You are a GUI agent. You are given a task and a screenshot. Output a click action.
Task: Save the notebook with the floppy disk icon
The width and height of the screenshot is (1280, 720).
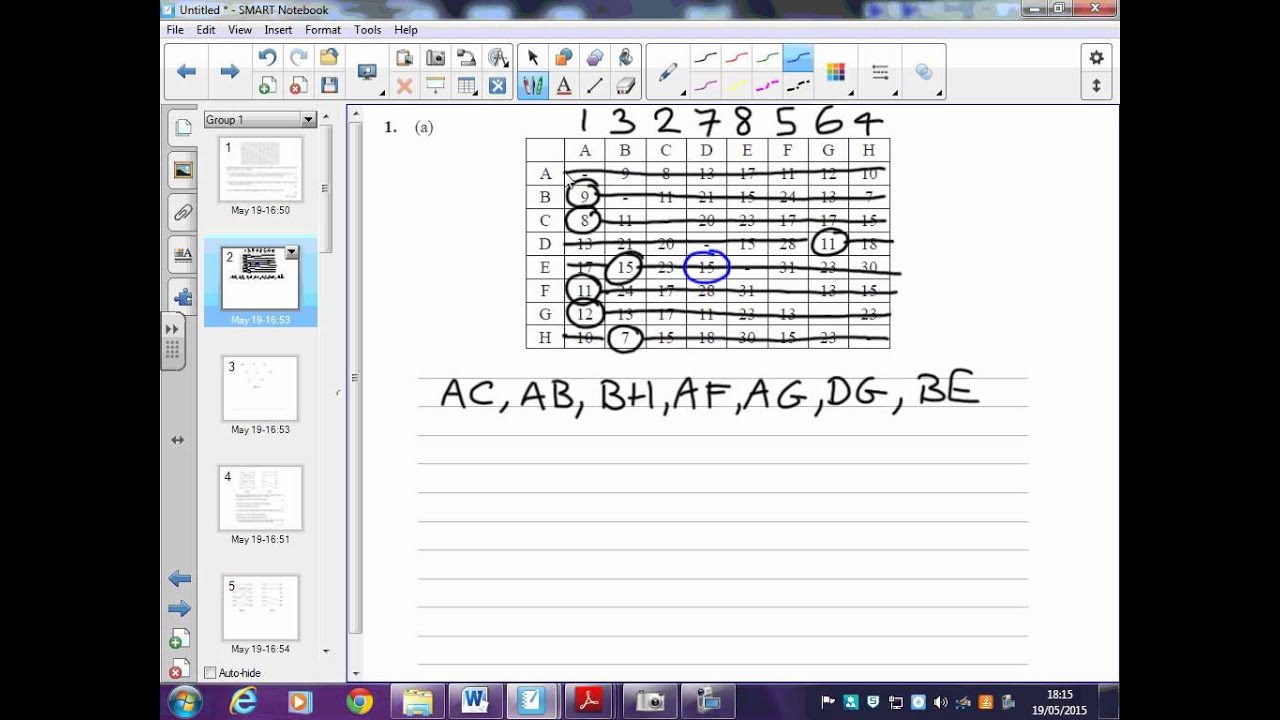(x=329, y=86)
